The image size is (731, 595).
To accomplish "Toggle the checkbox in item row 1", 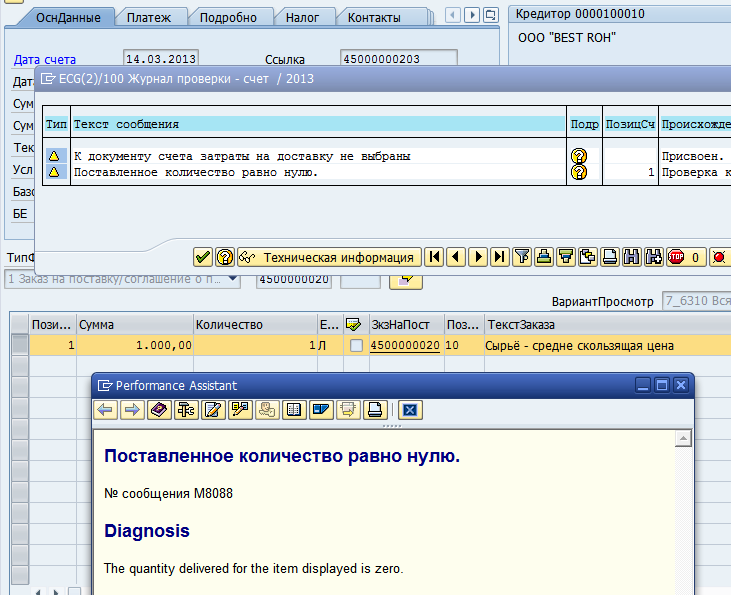I will [x=356, y=345].
